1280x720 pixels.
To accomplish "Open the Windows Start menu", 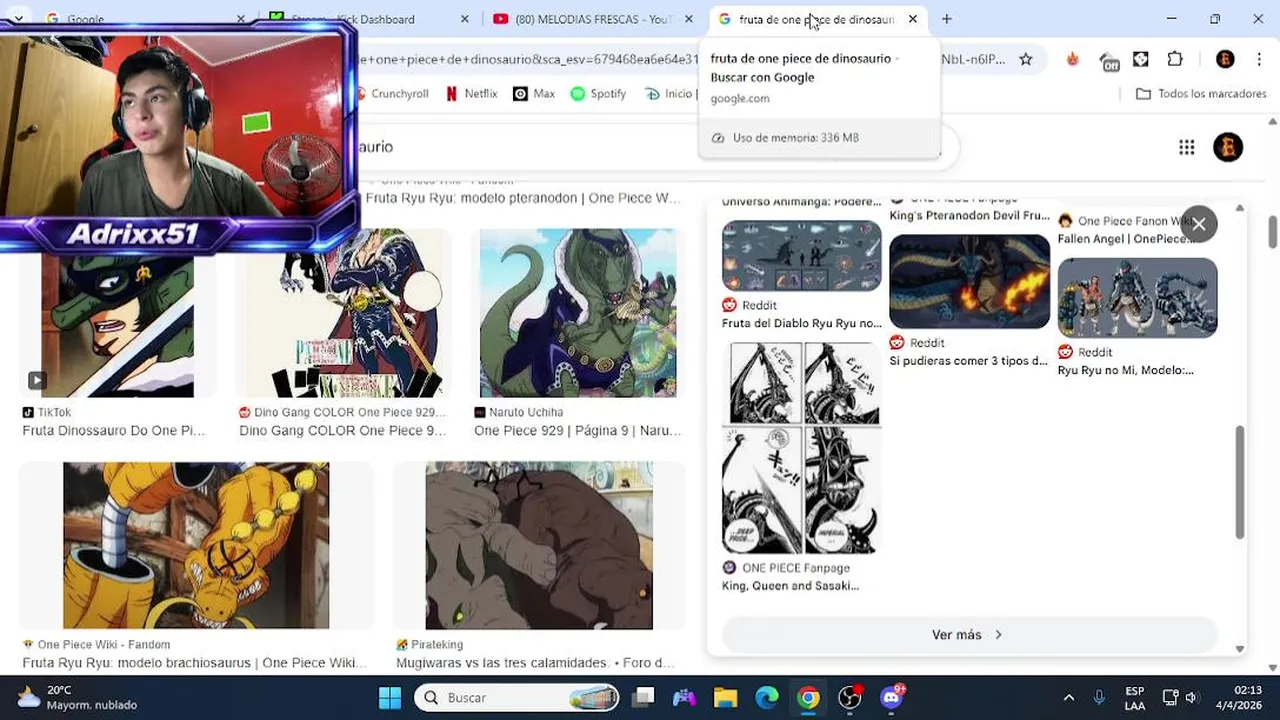I will tap(390, 697).
